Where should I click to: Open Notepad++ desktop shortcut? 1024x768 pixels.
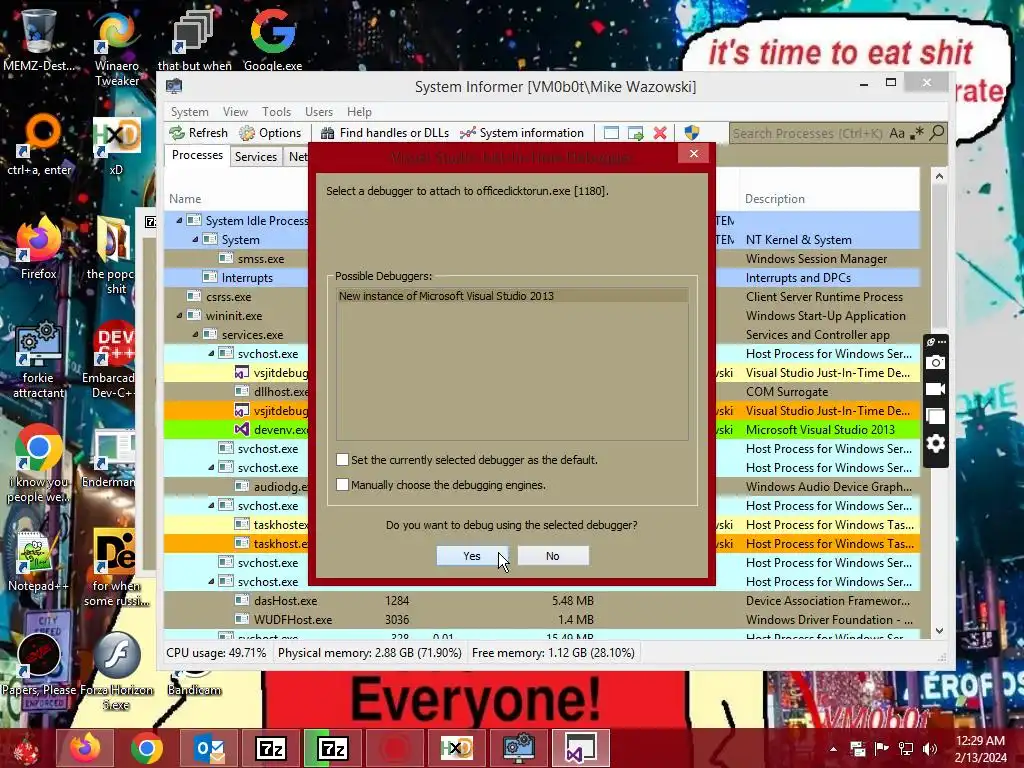point(38,560)
